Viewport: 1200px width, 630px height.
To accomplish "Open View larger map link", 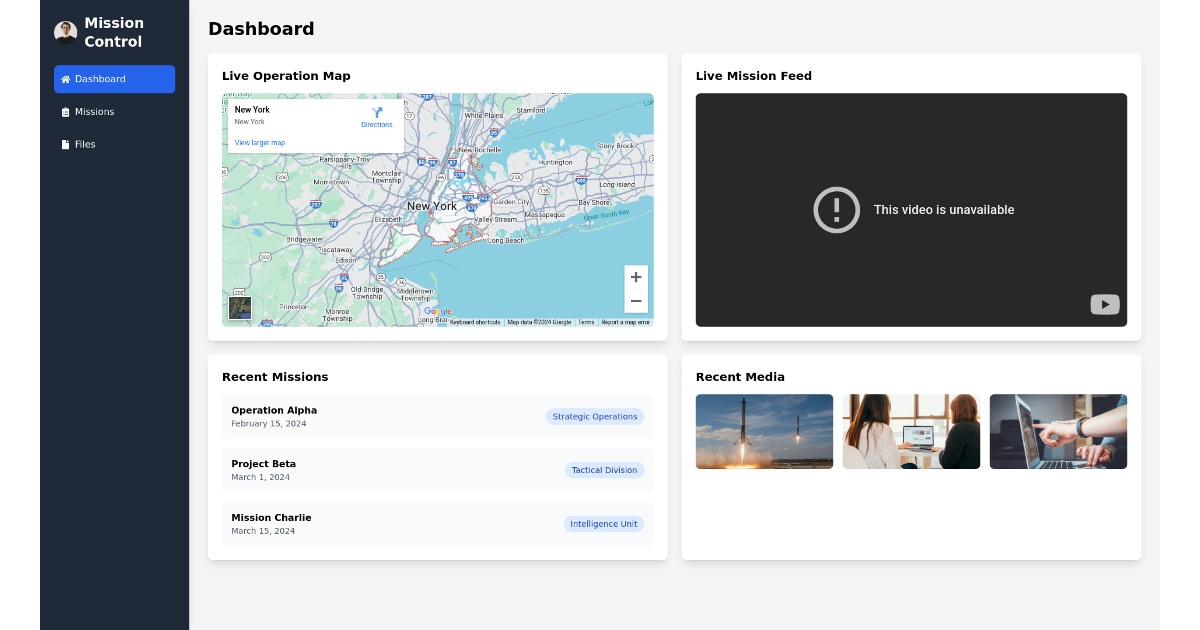I will tap(259, 142).
